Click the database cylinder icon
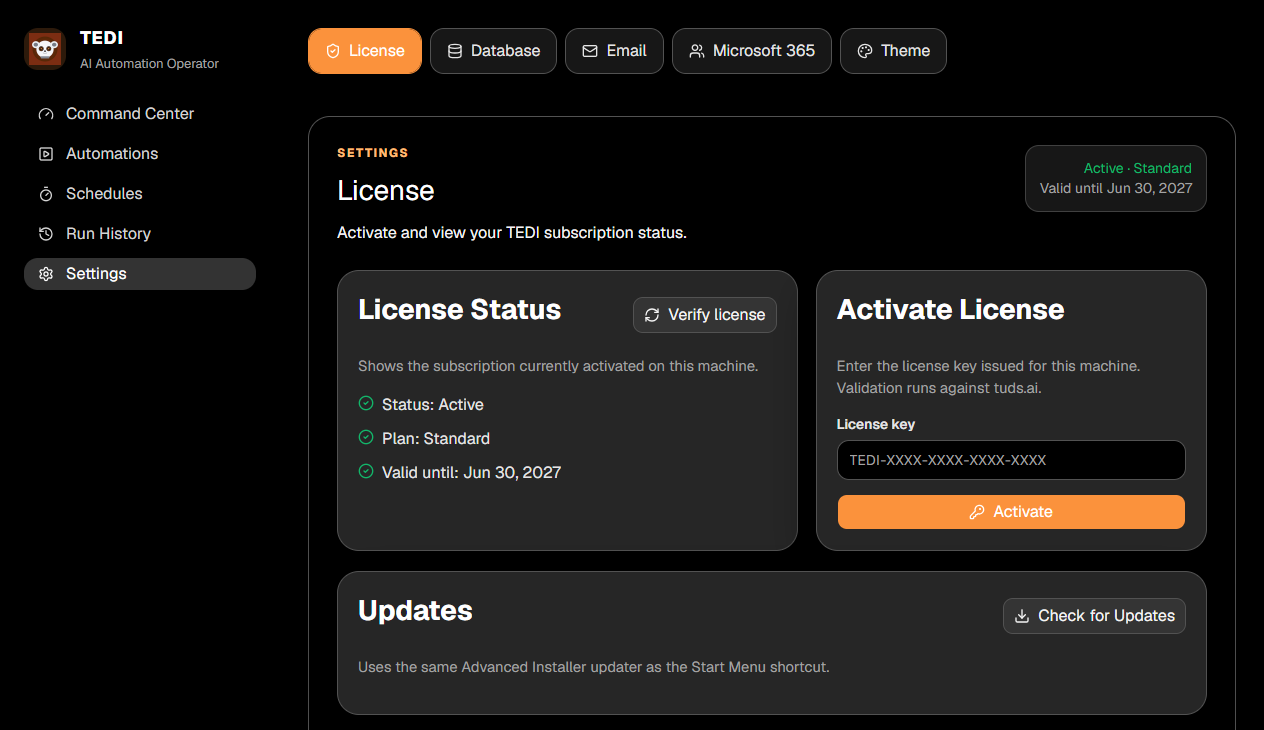Viewport: 1264px width, 730px height. [455, 51]
